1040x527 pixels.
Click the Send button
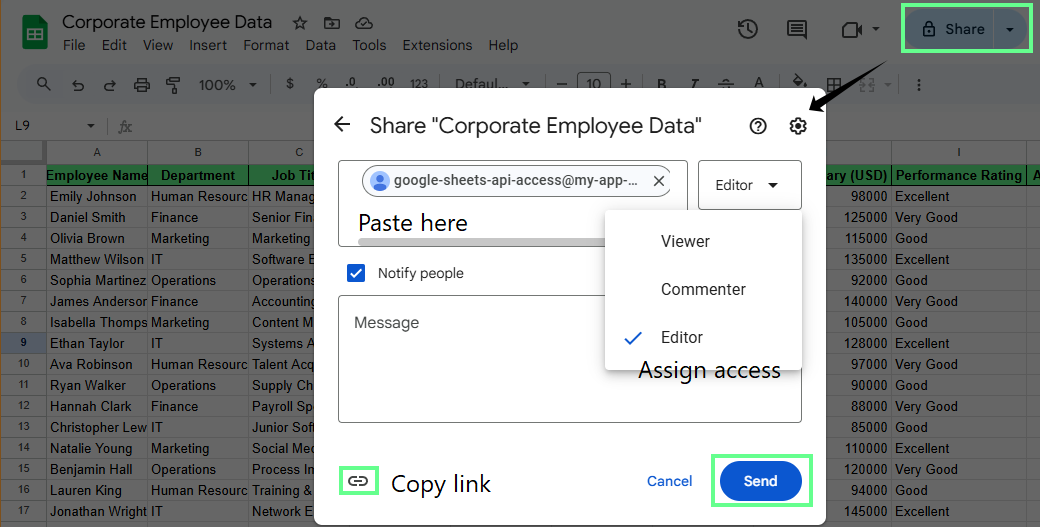[x=760, y=481]
